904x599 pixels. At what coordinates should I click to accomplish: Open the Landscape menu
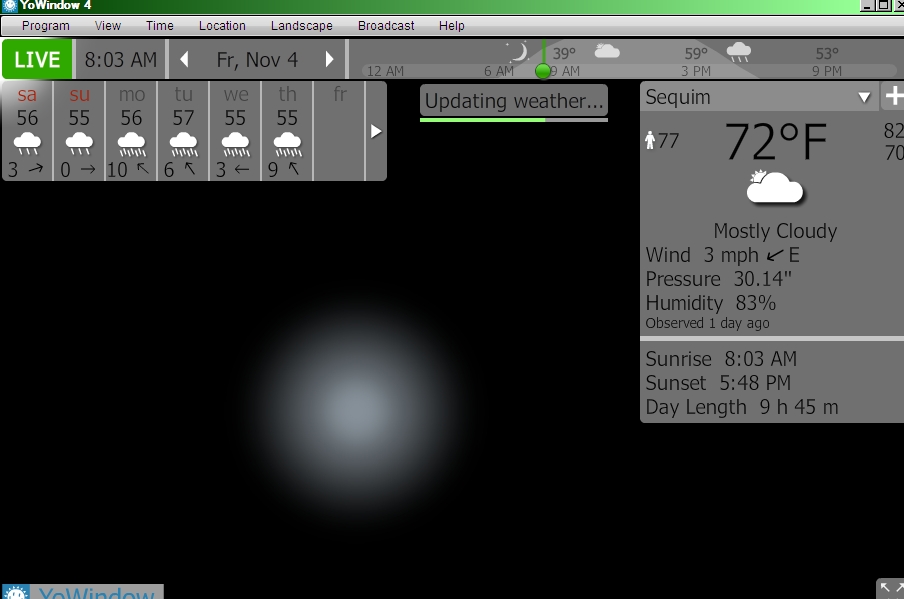tap(301, 26)
